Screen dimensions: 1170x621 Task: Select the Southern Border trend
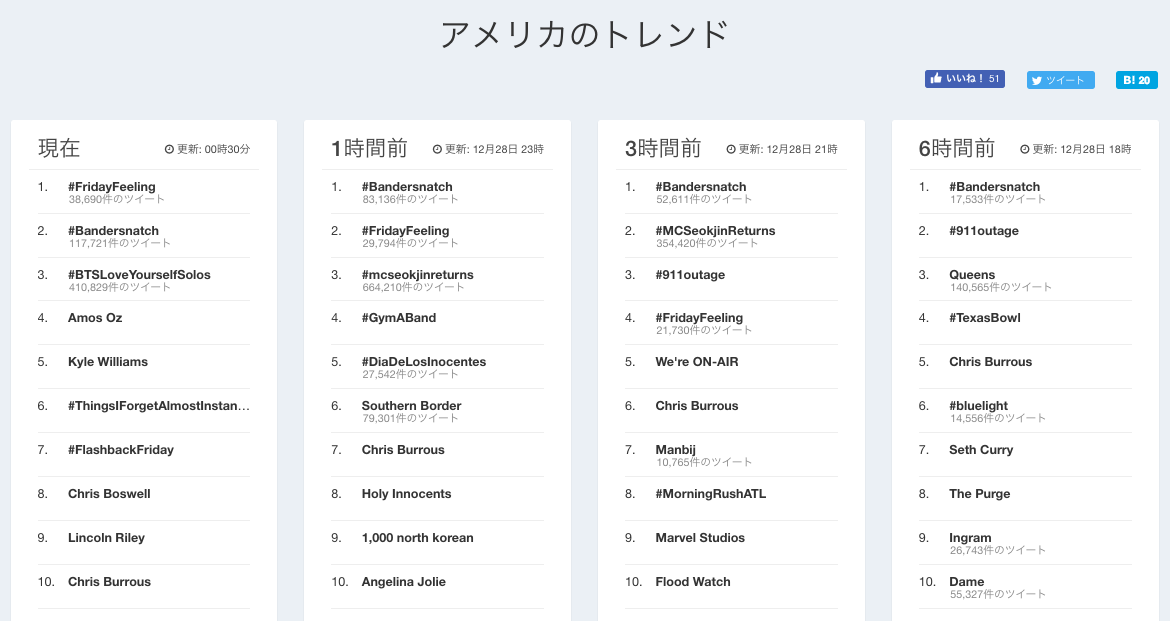pyautogui.click(x=411, y=406)
